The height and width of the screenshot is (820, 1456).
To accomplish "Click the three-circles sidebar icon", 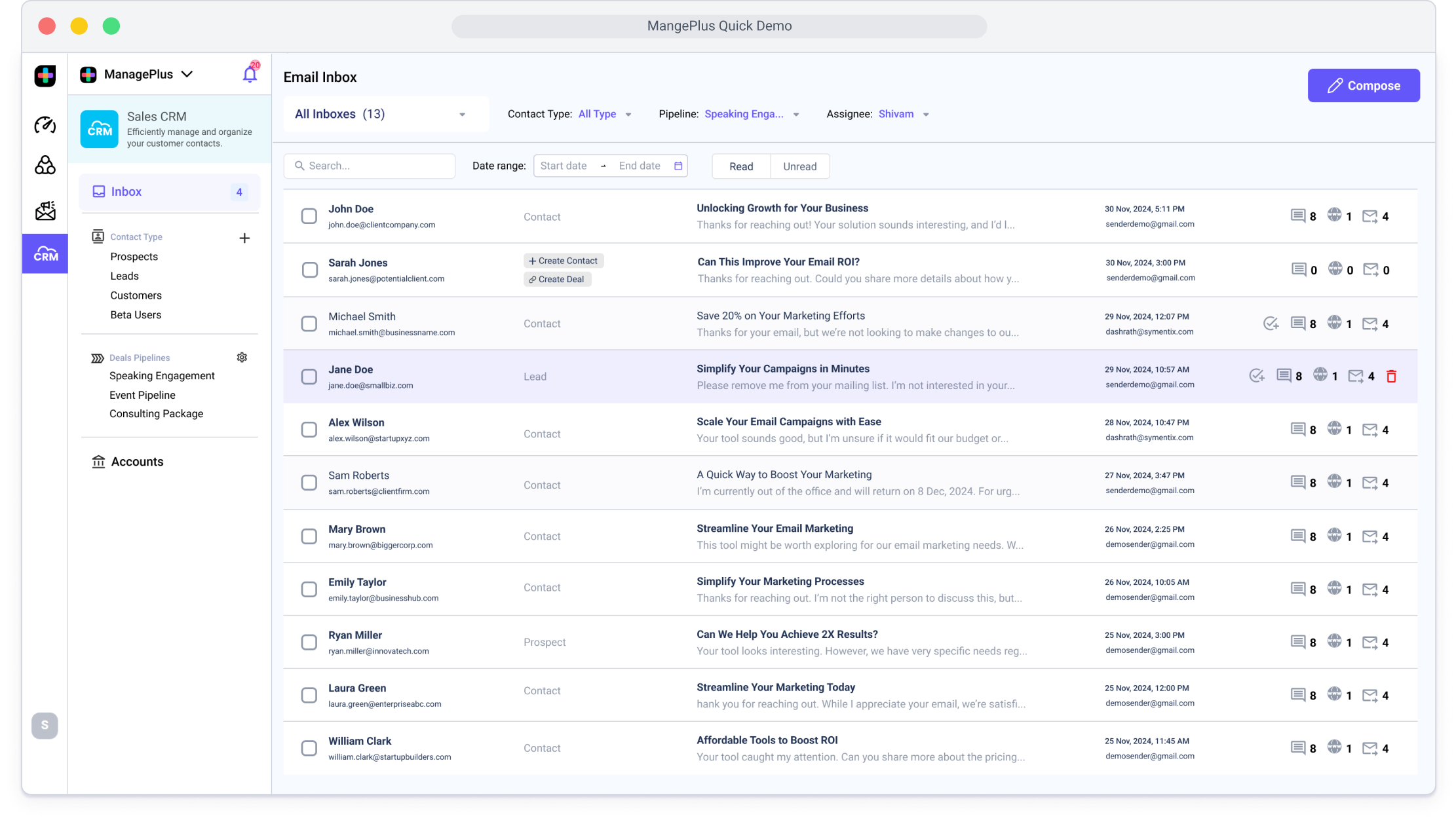I will [45, 165].
